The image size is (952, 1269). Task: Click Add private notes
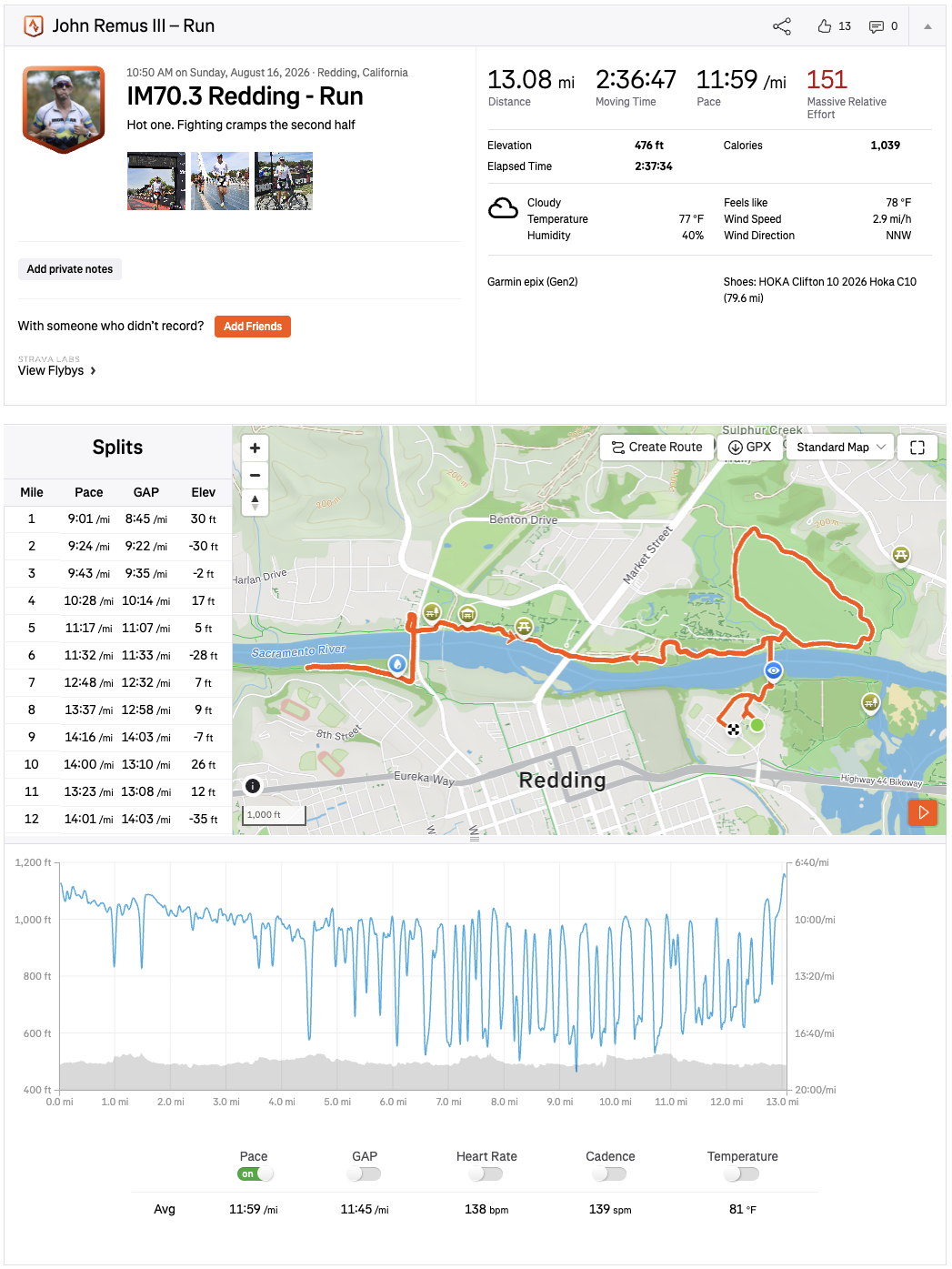[x=70, y=269]
